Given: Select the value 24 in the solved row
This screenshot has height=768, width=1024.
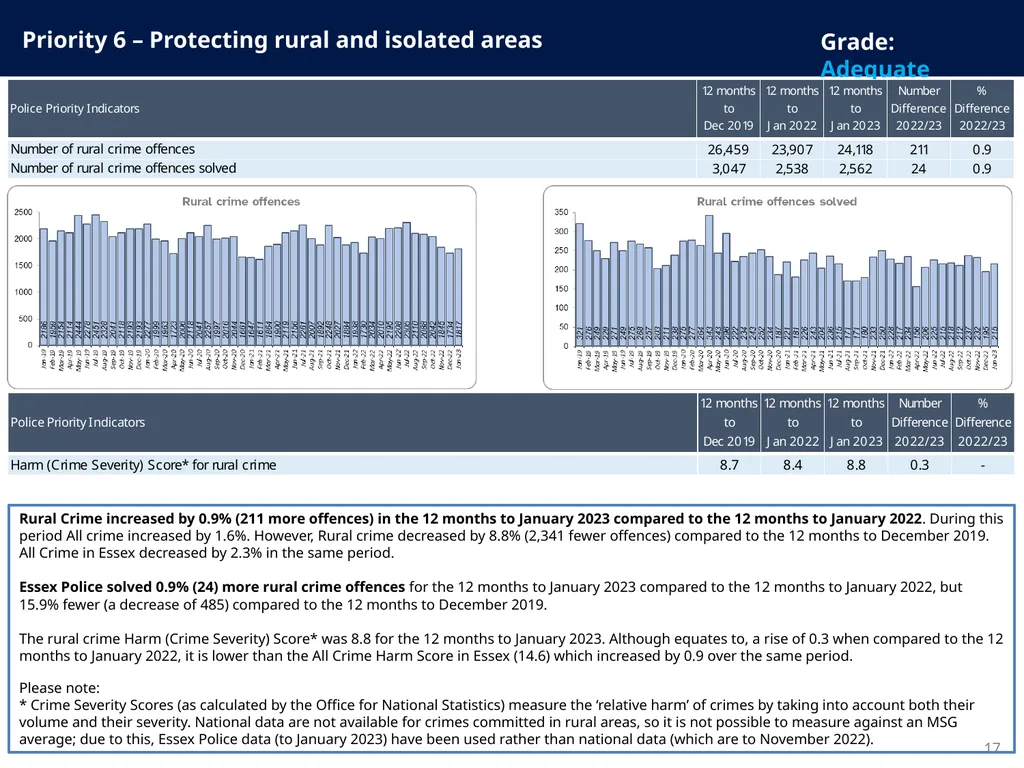Looking at the screenshot, I should [x=918, y=168].
